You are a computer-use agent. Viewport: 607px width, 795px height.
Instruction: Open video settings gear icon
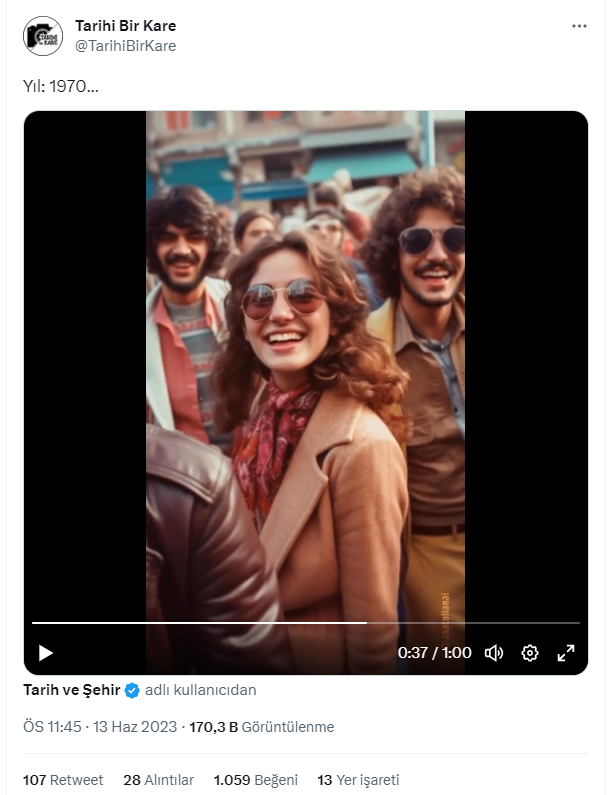pyautogui.click(x=530, y=653)
